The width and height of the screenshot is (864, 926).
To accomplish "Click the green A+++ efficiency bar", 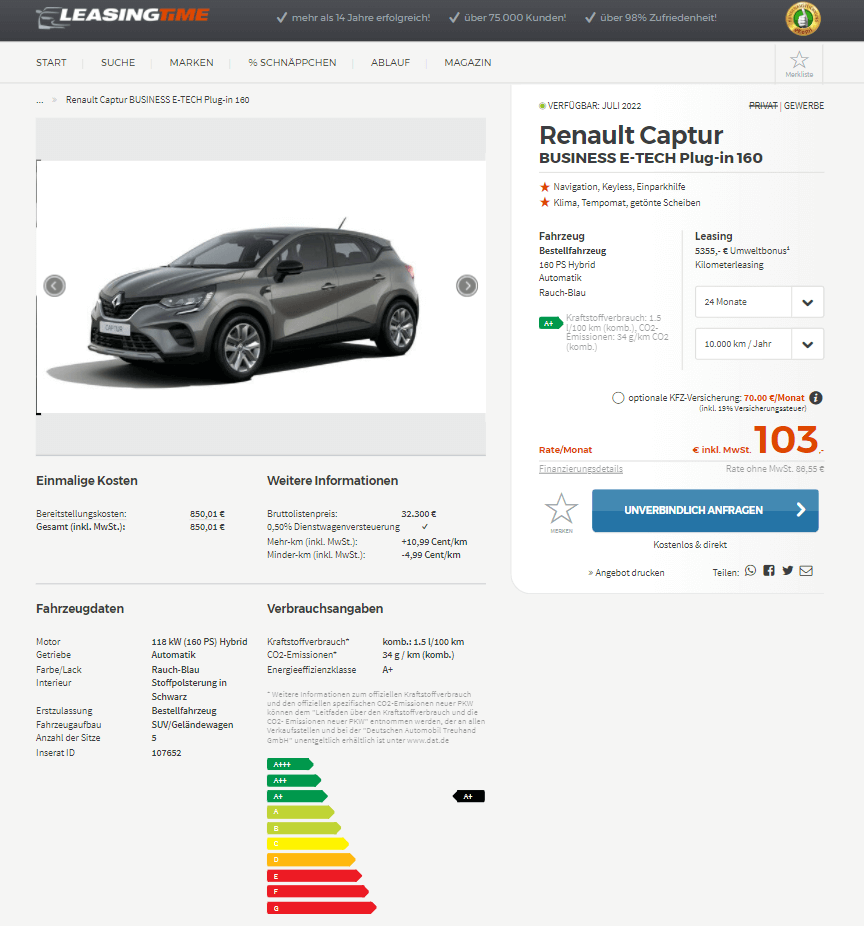I will coord(290,764).
